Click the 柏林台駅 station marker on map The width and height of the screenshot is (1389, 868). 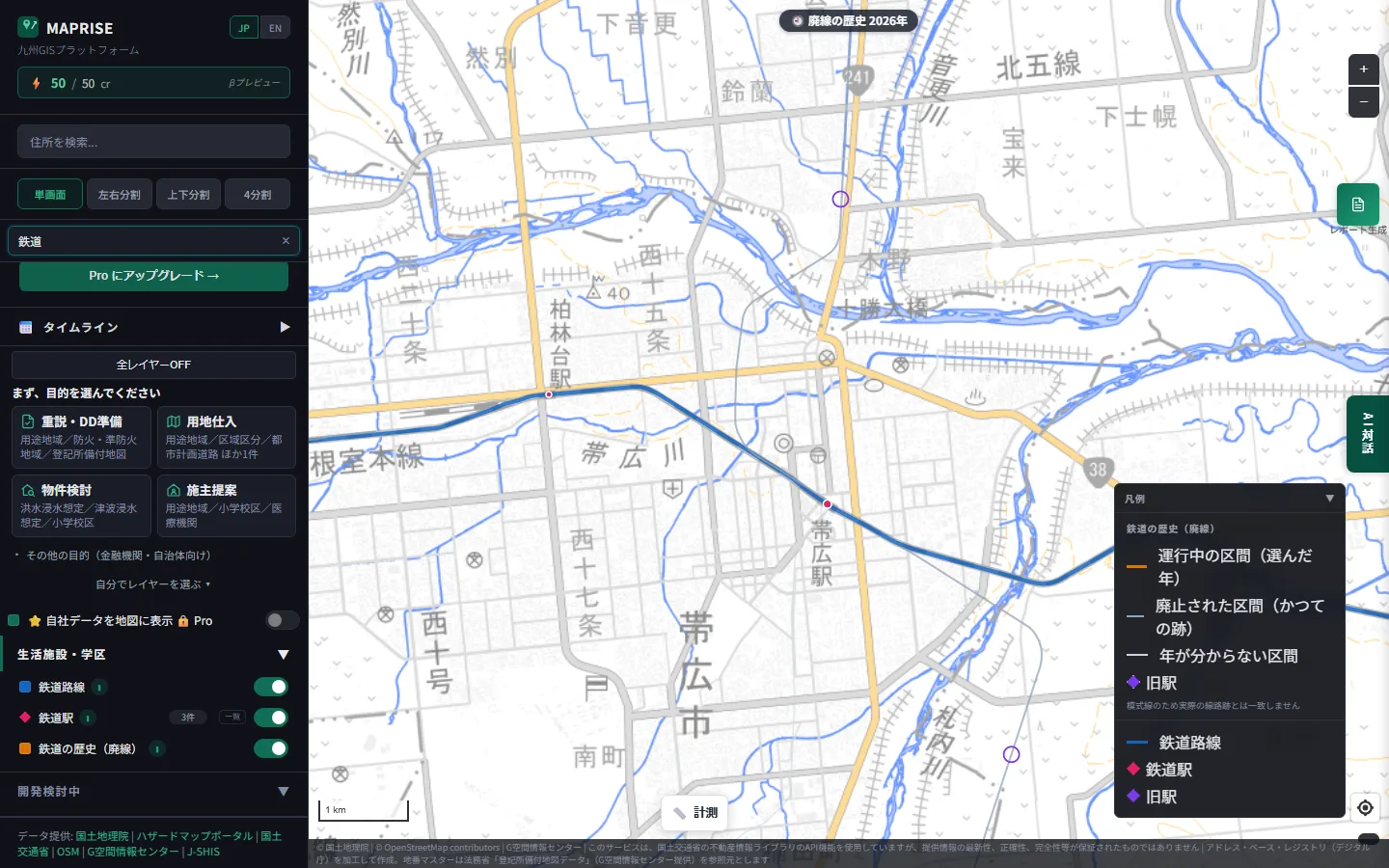tap(549, 394)
